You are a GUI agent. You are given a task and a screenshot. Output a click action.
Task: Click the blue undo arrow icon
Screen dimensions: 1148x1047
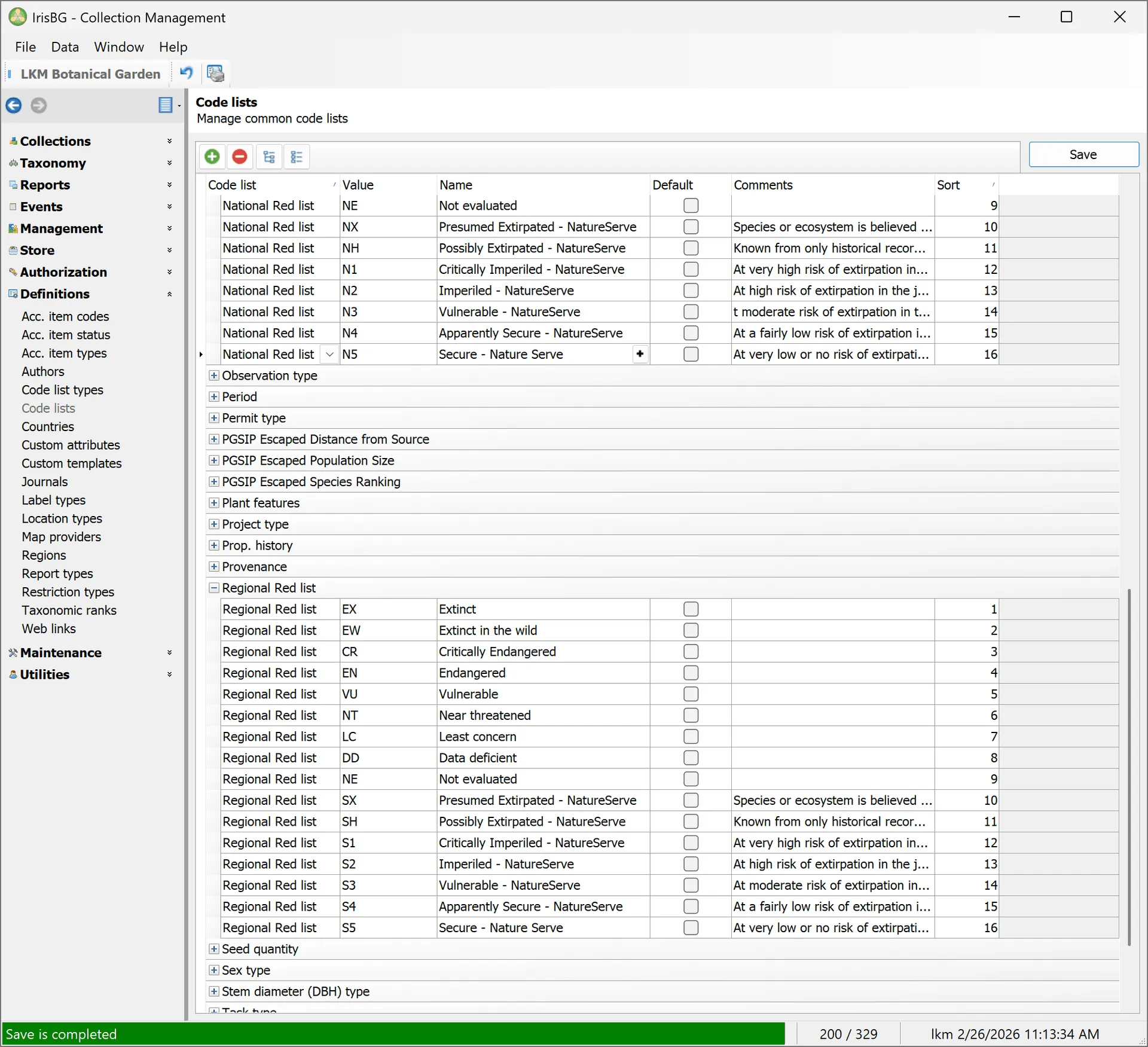click(x=187, y=73)
